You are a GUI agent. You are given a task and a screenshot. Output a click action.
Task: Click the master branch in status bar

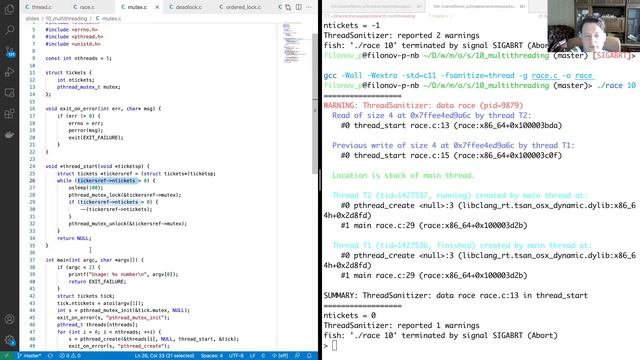(x=29, y=356)
